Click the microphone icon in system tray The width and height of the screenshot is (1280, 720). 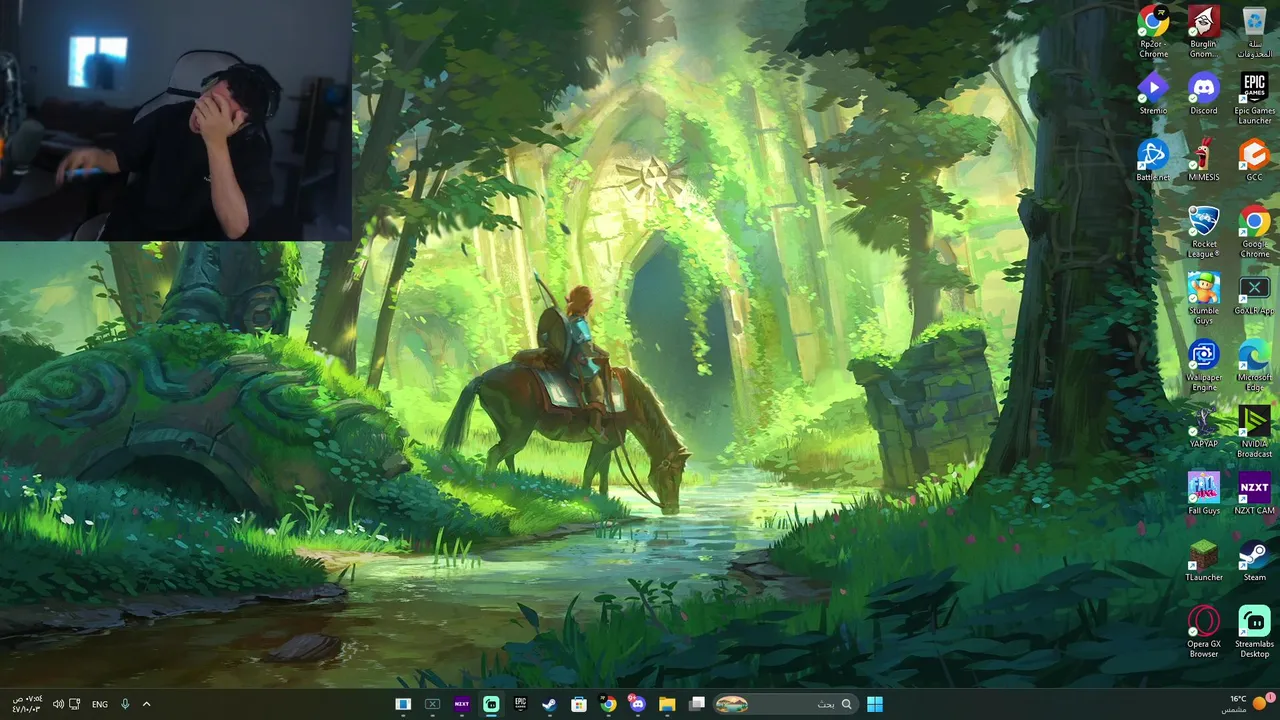[x=125, y=704]
